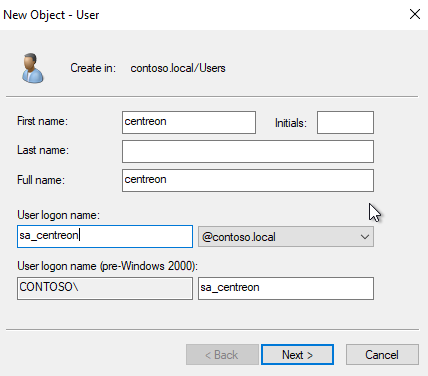This screenshot has width=428, height=376.
Task: Click into the First name field
Action: (x=189, y=122)
